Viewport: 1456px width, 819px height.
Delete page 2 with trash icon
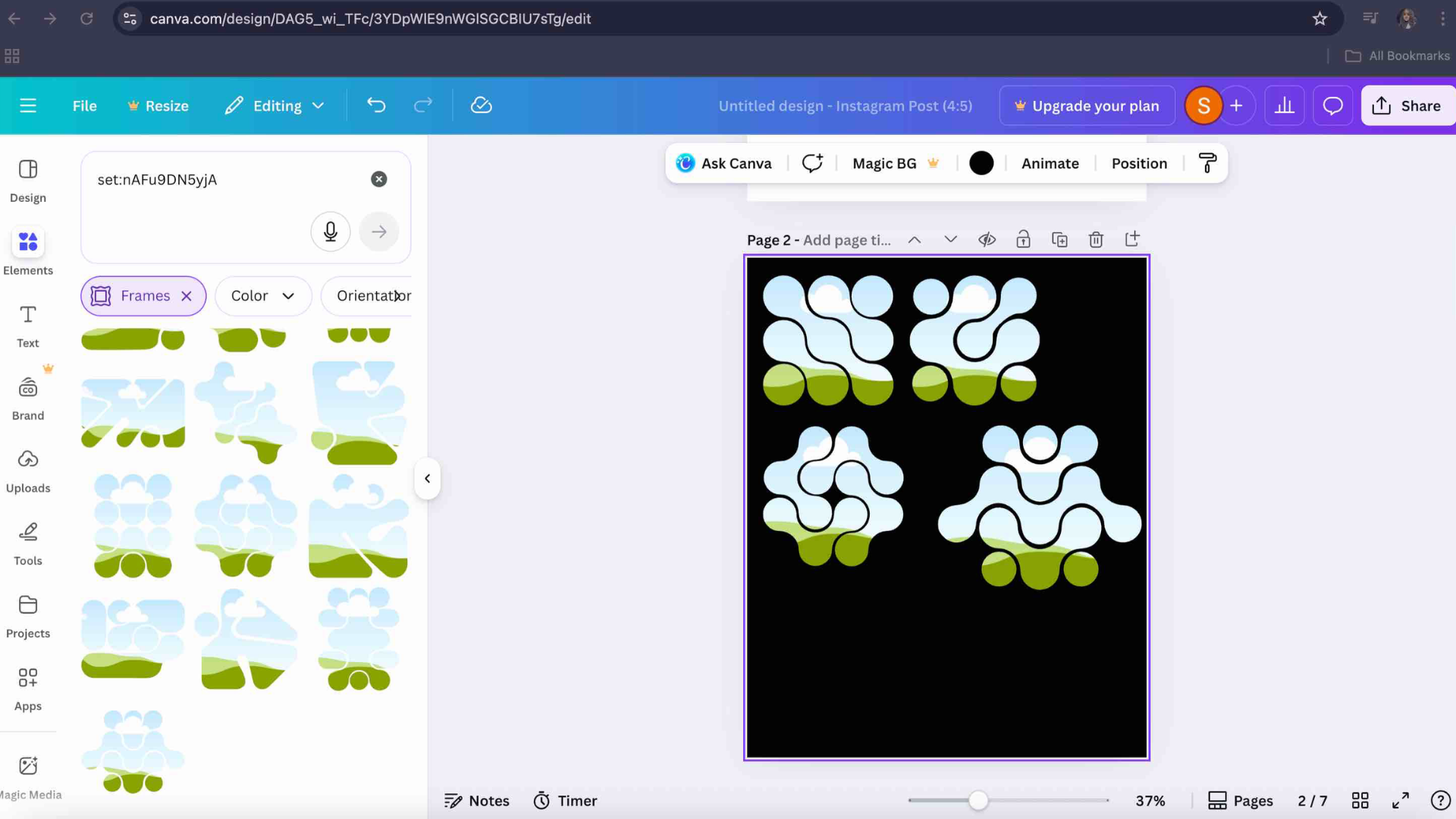[1096, 240]
